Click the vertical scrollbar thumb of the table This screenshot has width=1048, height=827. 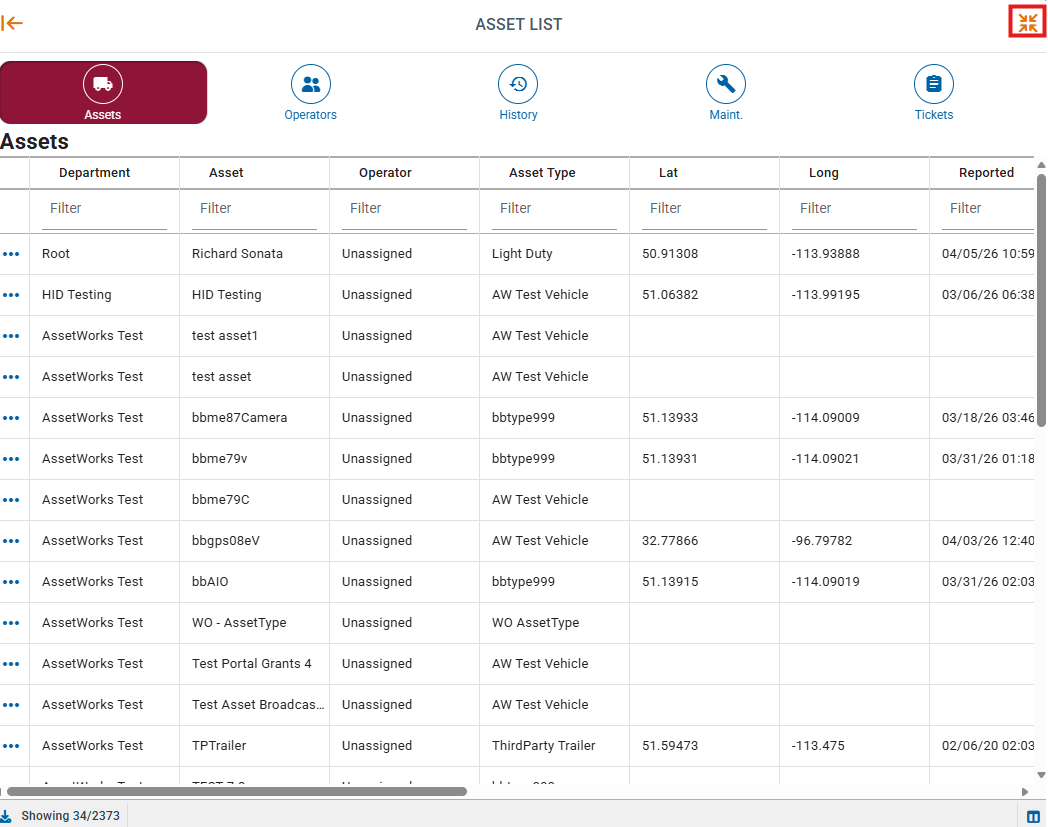click(x=1041, y=300)
